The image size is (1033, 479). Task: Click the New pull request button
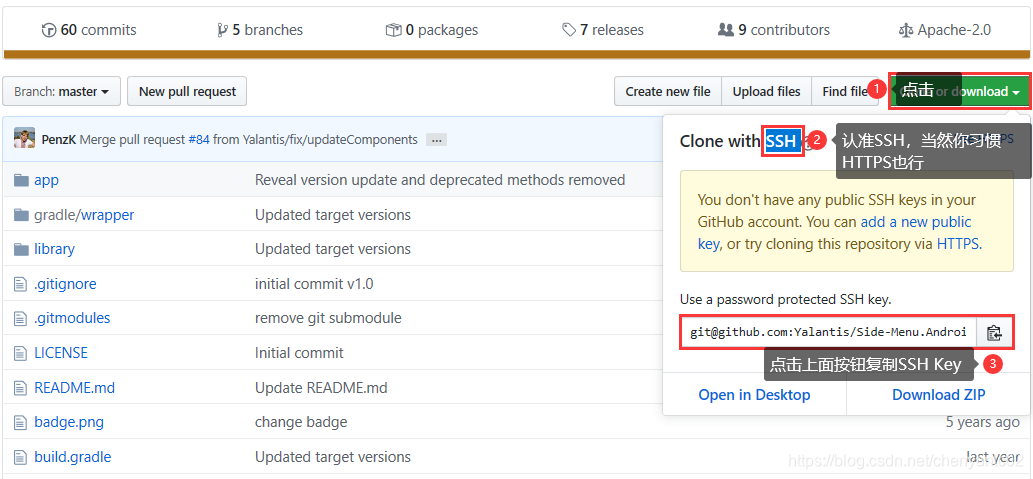[187, 92]
